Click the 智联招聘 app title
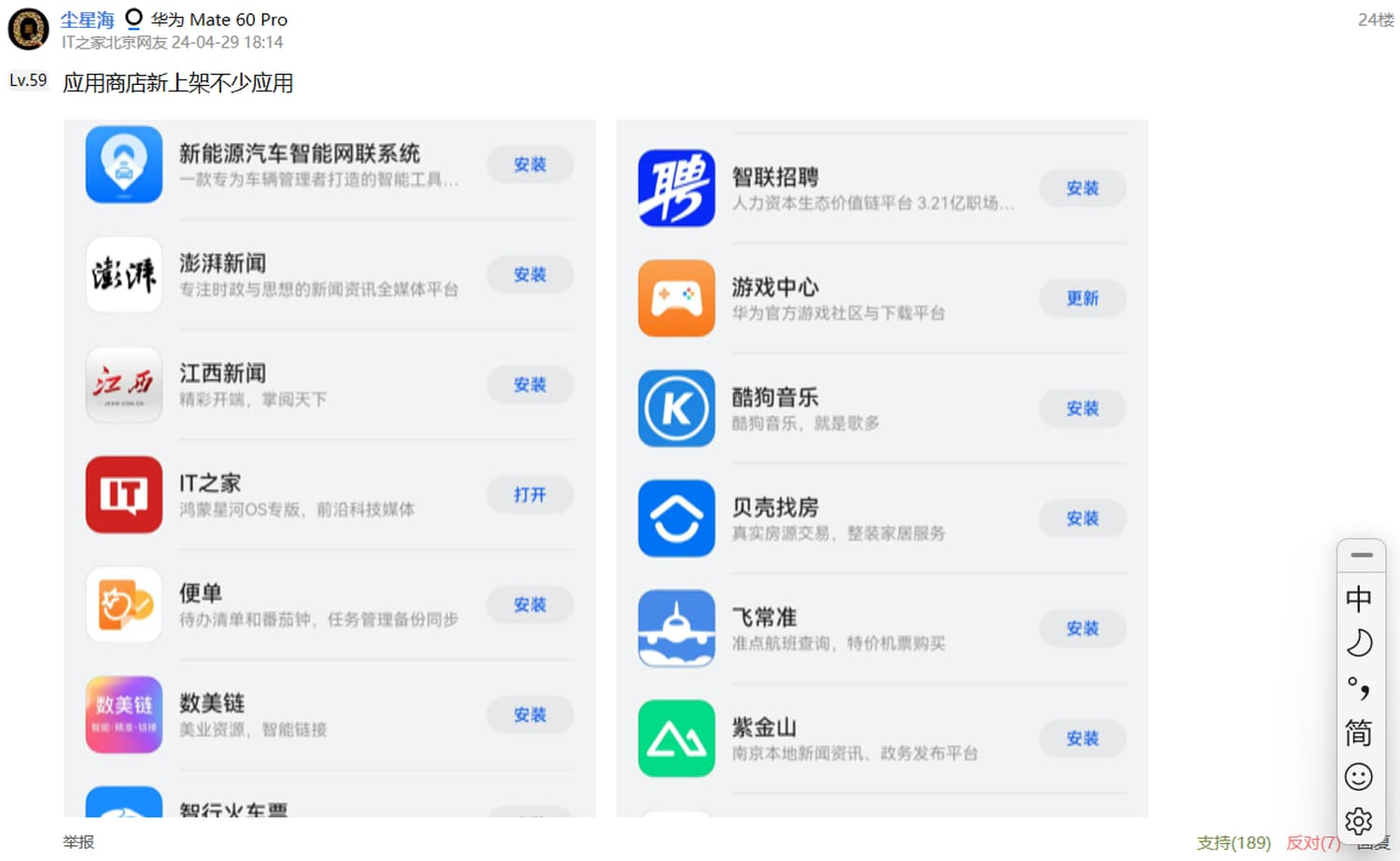 pos(775,176)
